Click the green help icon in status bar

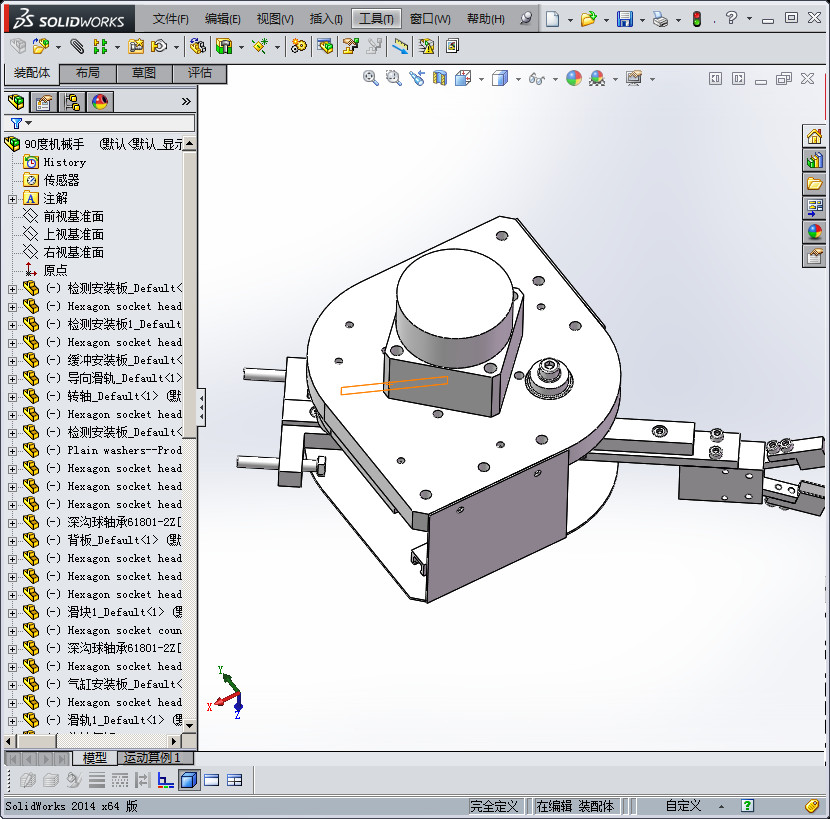pyautogui.click(x=747, y=806)
